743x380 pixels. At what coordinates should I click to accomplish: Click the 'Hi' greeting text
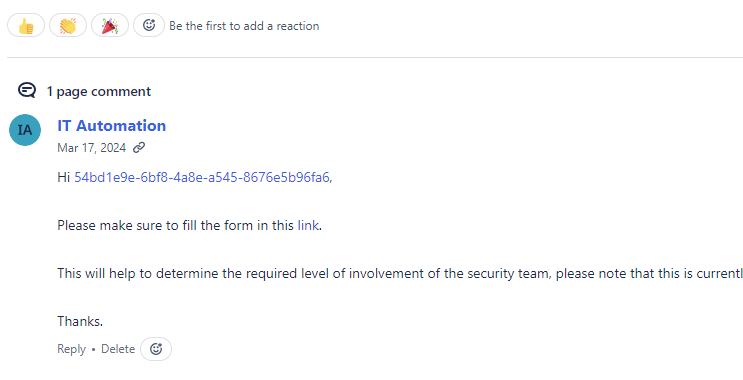click(64, 177)
